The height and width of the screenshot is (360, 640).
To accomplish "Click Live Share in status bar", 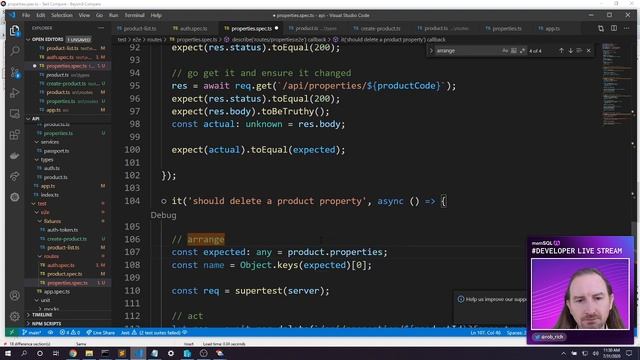I will click(x=100, y=332).
